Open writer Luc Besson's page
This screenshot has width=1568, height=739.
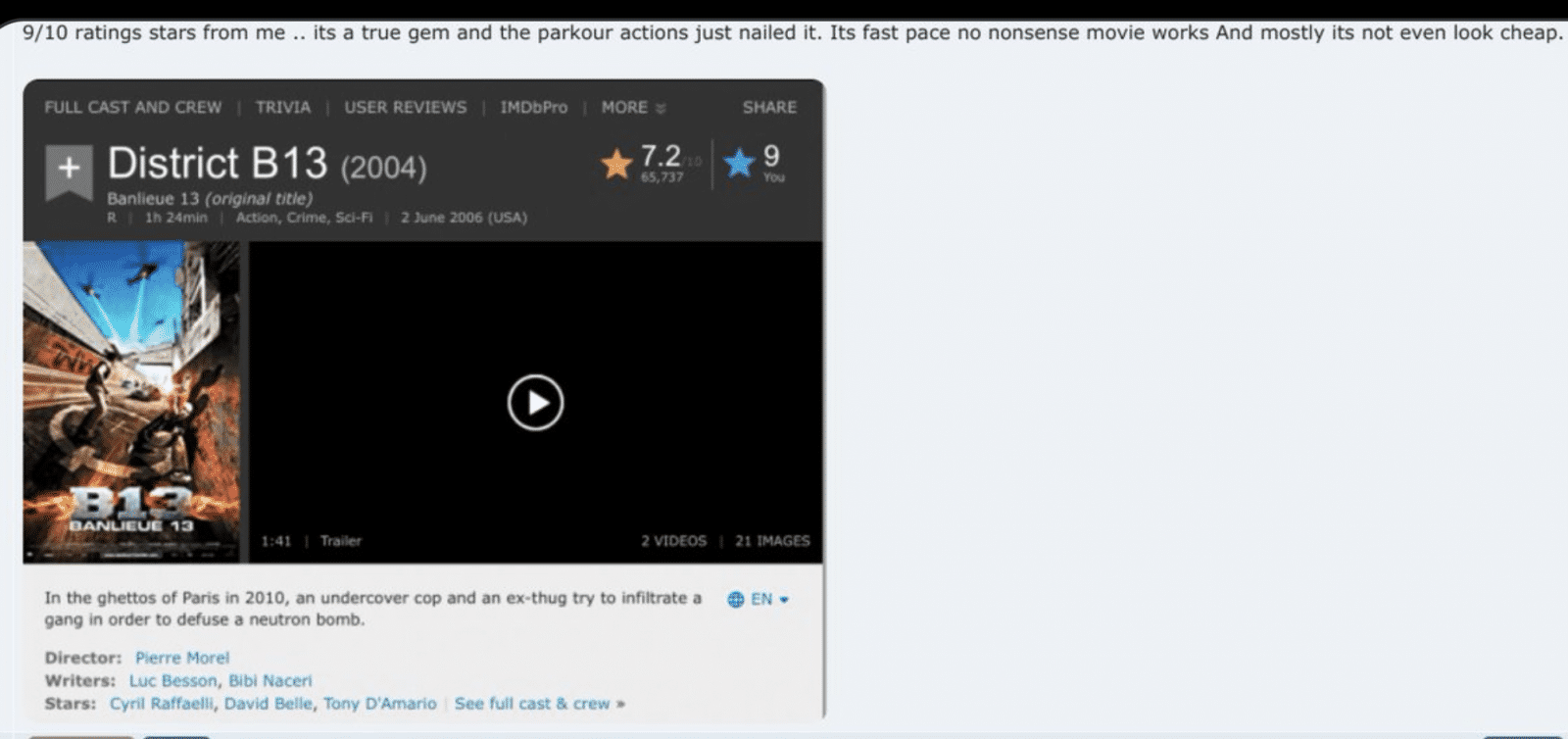(x=172, y=680)
